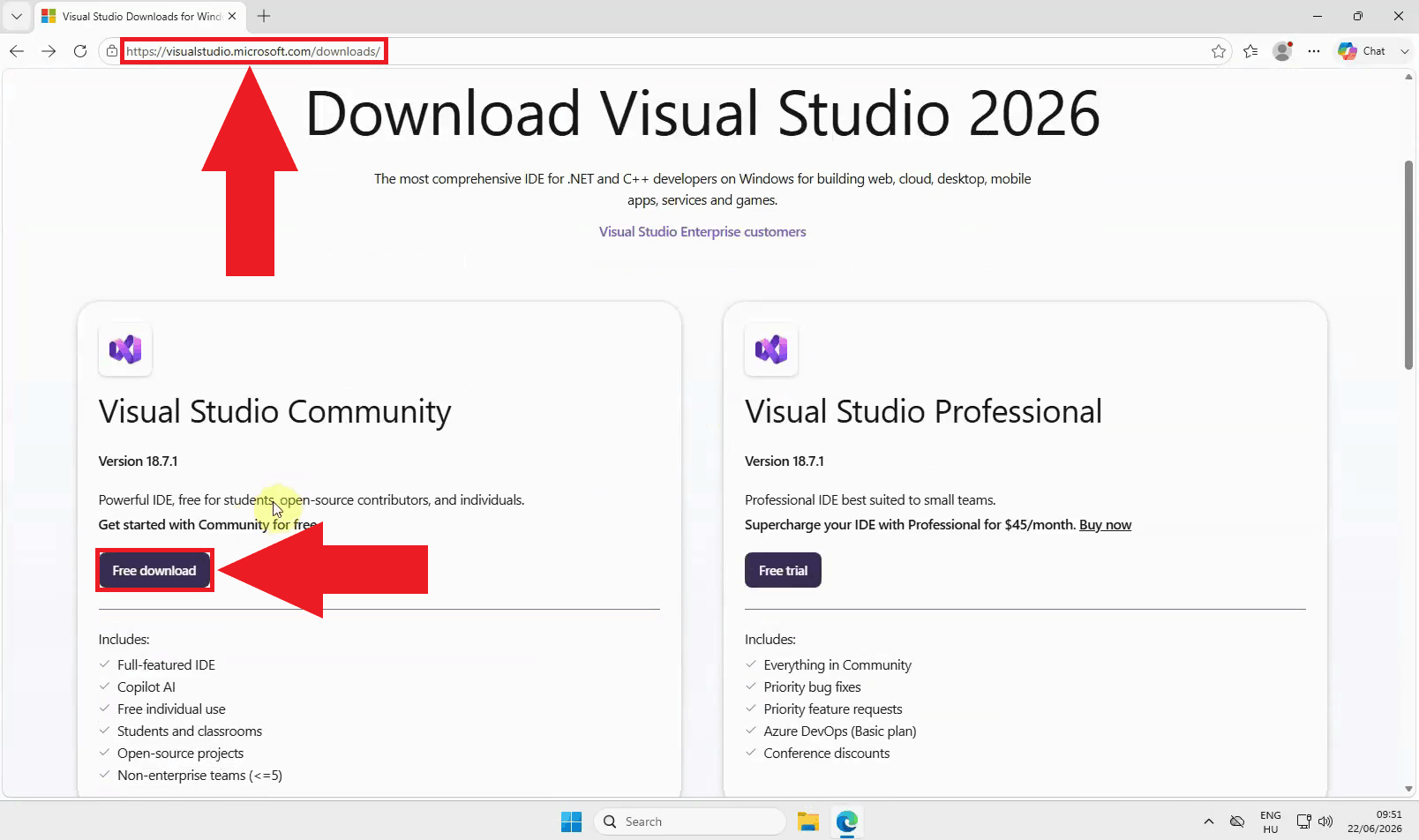Click the Open-source projects item
Screen dimensions: 1419x840
click(x=180, y=753)
